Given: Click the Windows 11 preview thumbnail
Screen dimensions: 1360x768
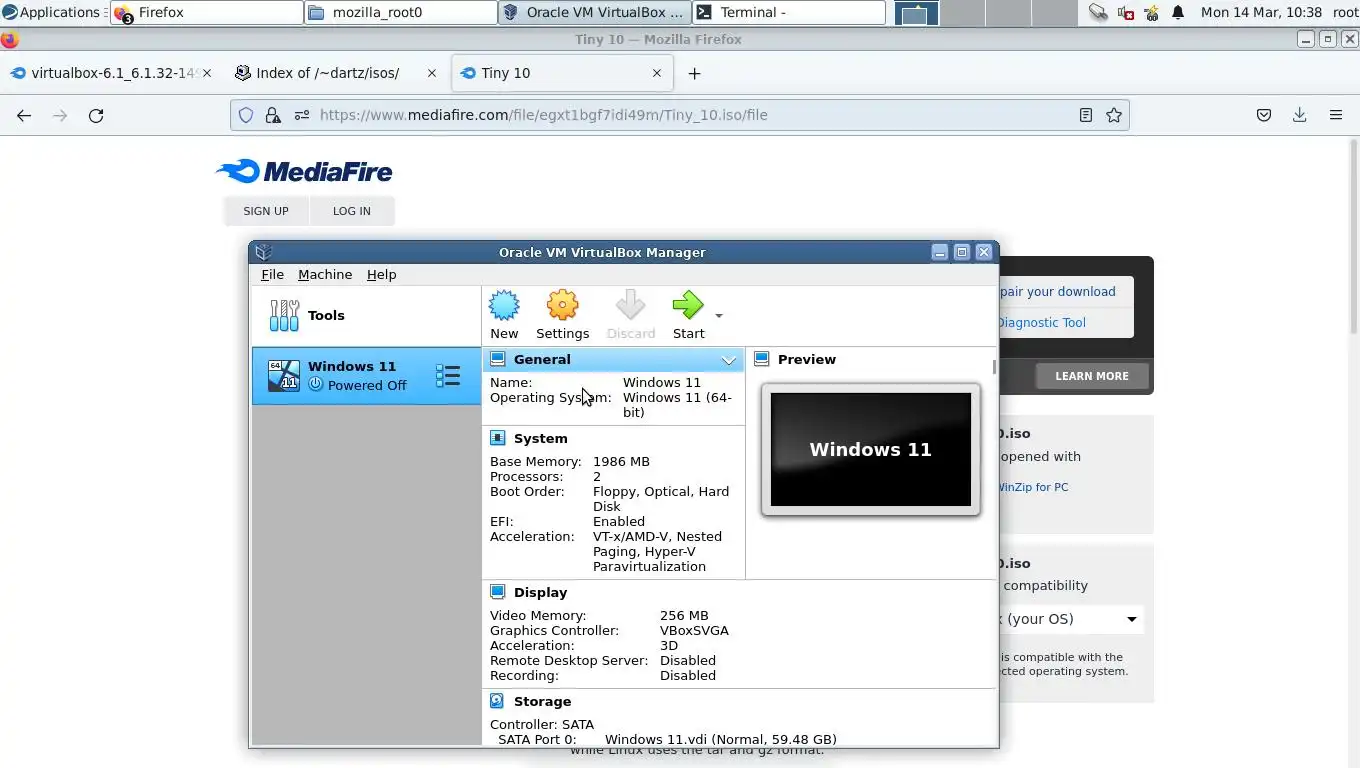Looking at the screenshot, I should pyautogui.click(x=871, y=449).
